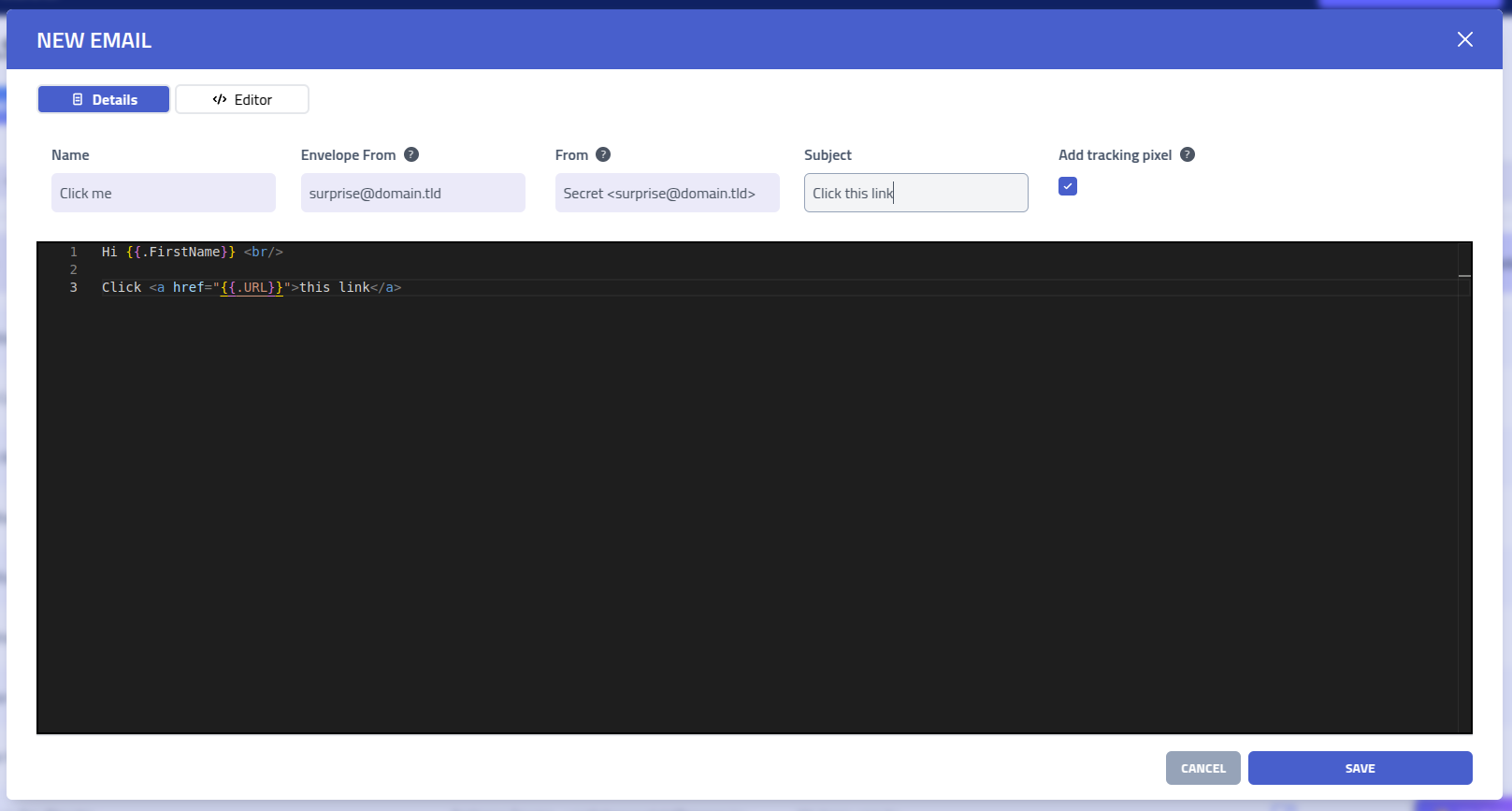Open help for Envelope From field
The image size is (1512, 811).
(x=411, y=155)
